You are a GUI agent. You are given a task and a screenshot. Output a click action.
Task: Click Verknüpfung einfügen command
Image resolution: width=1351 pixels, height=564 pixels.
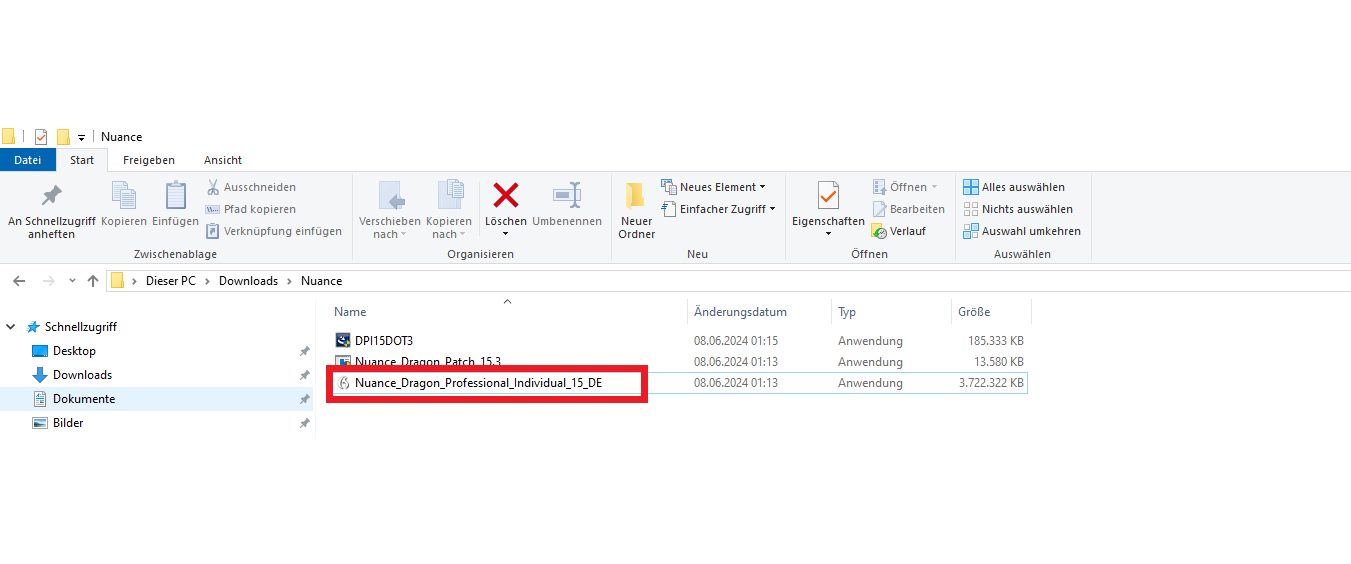tap(274, 231)
